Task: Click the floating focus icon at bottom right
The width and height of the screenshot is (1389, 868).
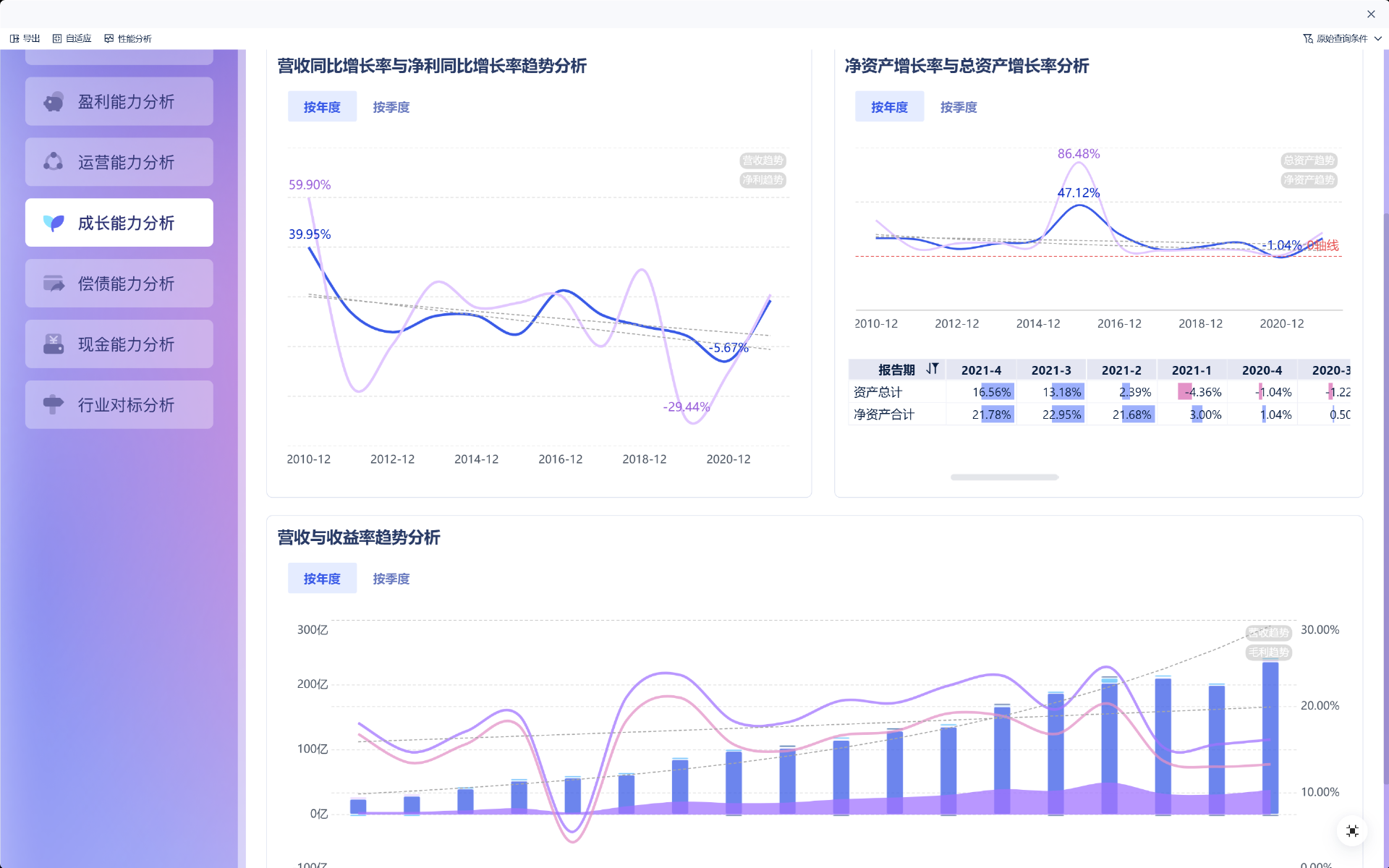Action: (x=1352, y=830)
